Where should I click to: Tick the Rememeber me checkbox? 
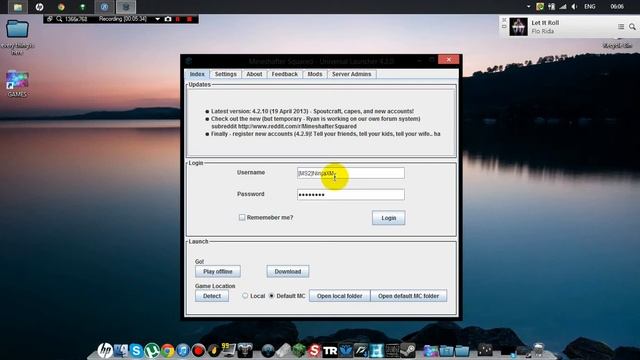click(x=242, y=218)
